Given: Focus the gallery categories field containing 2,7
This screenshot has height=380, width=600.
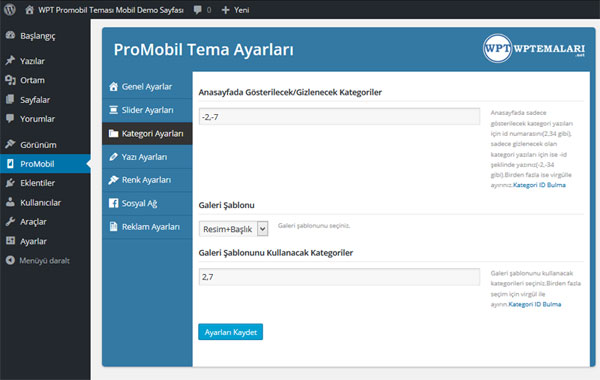Looking at the screenshot, I should (x=339, y=277).
